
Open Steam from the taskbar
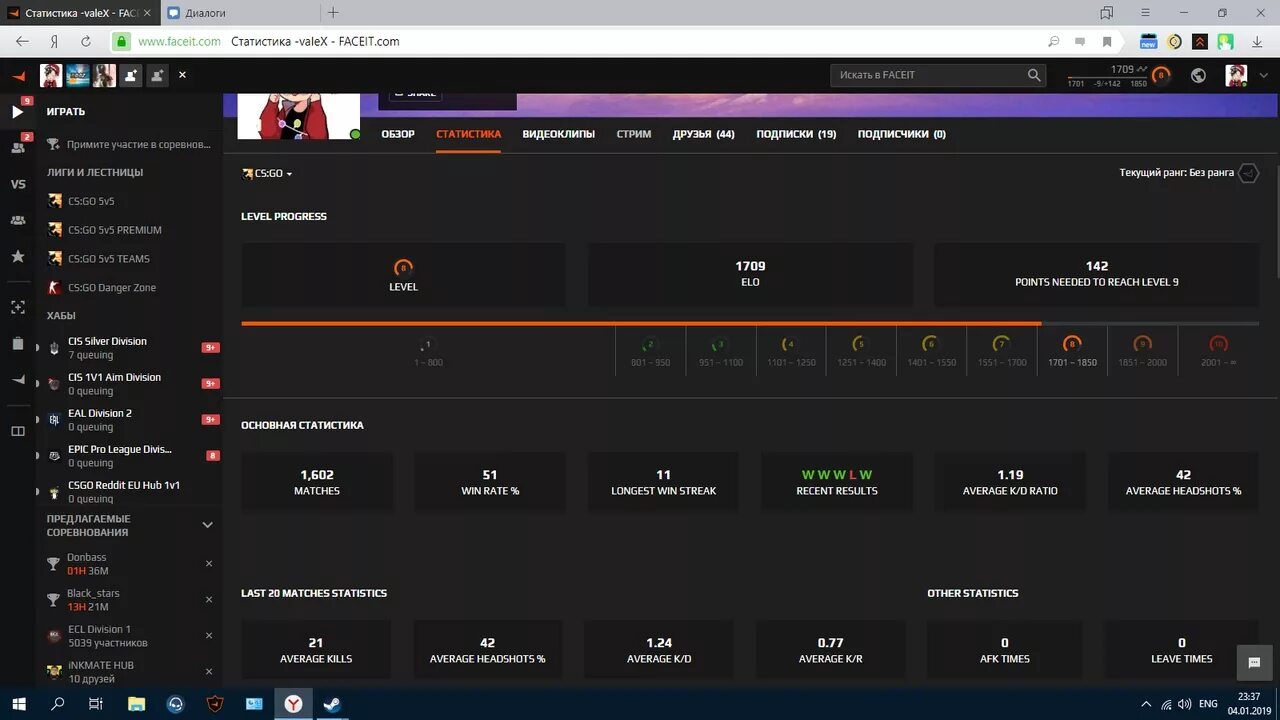tap(331, 704)
